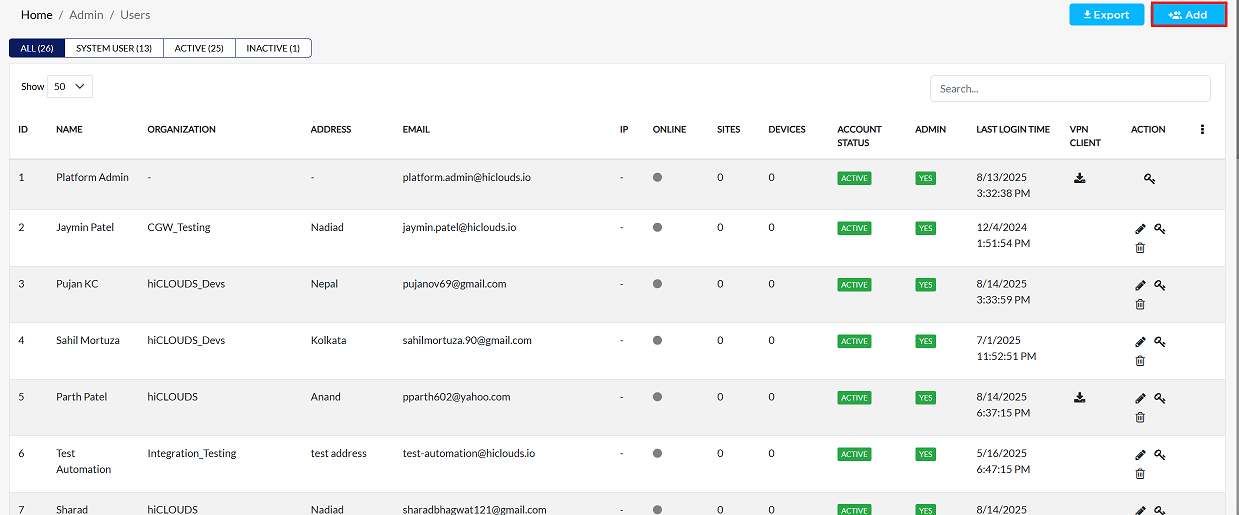Click the Add user button
The image size is (1239, 515).
[1188, 15]
